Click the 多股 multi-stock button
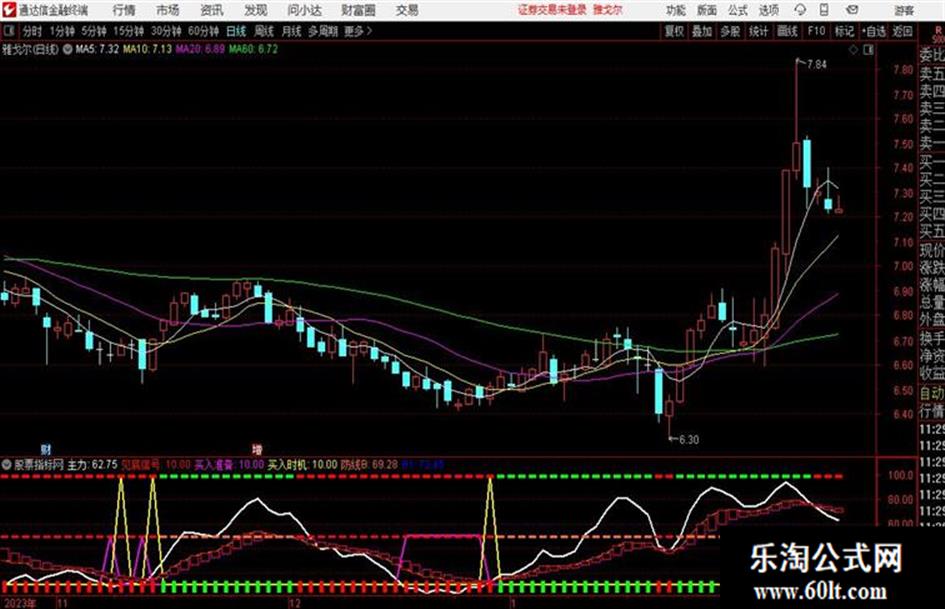Screen dimensions: 945x609 [730, 31]
